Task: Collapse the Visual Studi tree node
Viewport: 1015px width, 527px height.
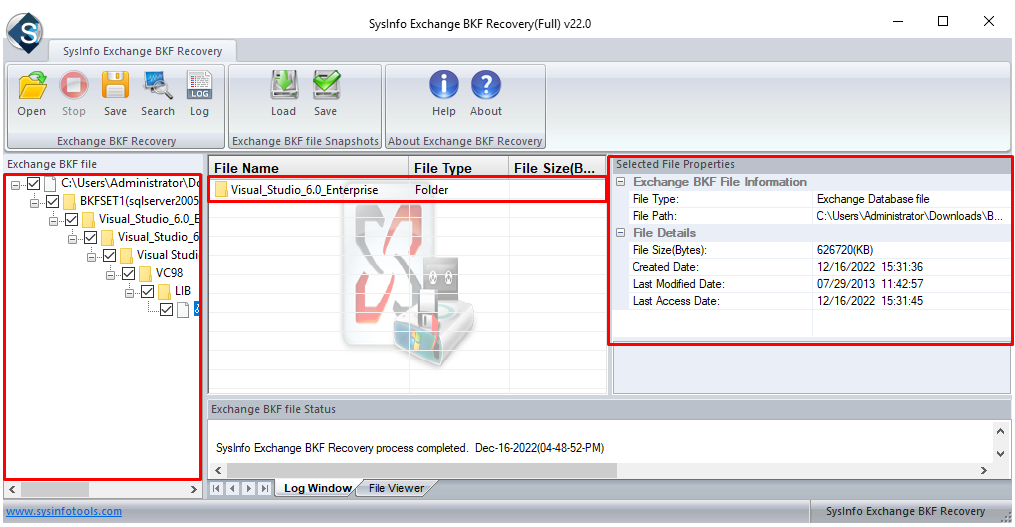Action: click(x=91, y=258)
